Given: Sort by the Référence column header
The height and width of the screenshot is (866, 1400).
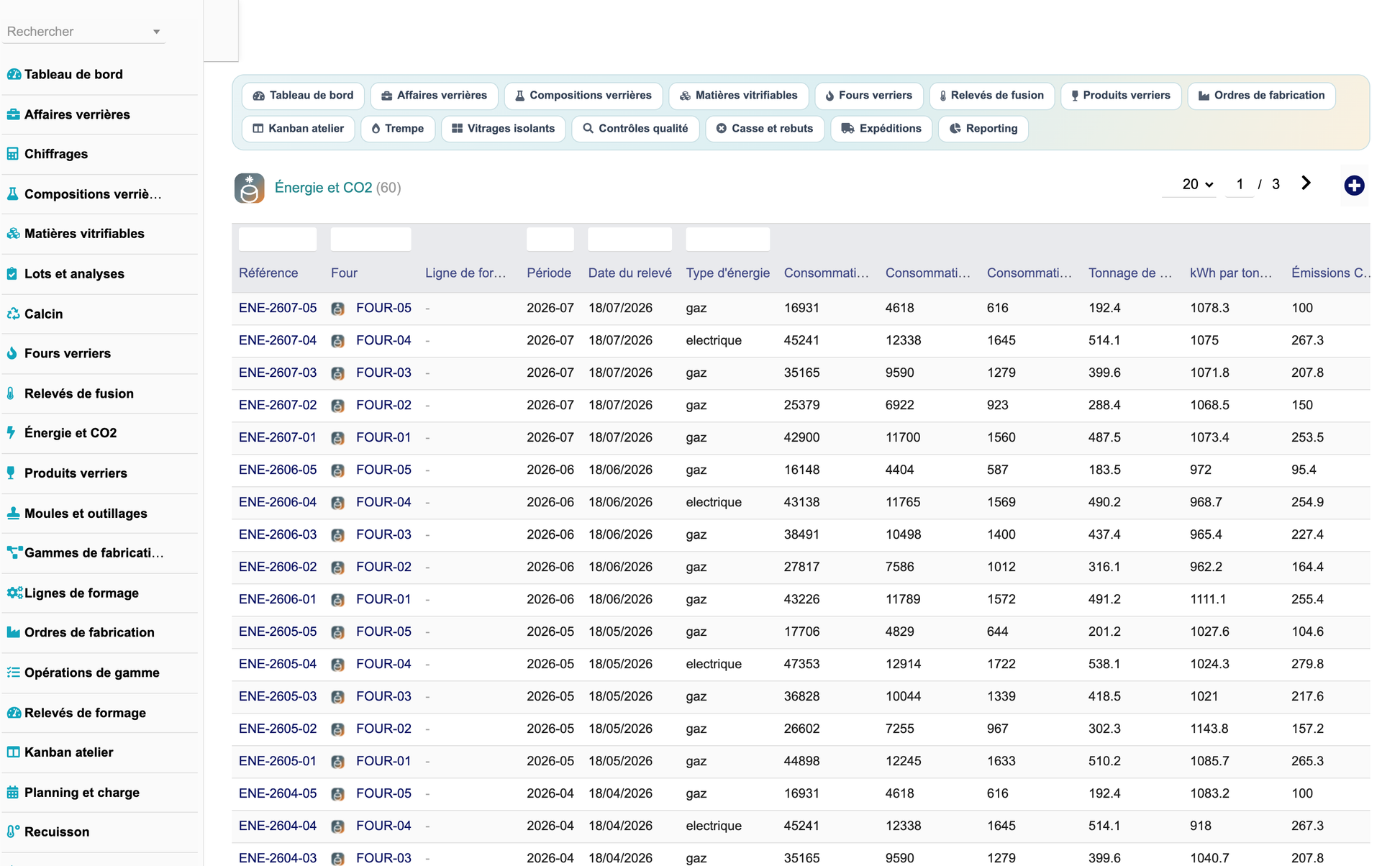Looking at the screenshot, I should [268, 273].
